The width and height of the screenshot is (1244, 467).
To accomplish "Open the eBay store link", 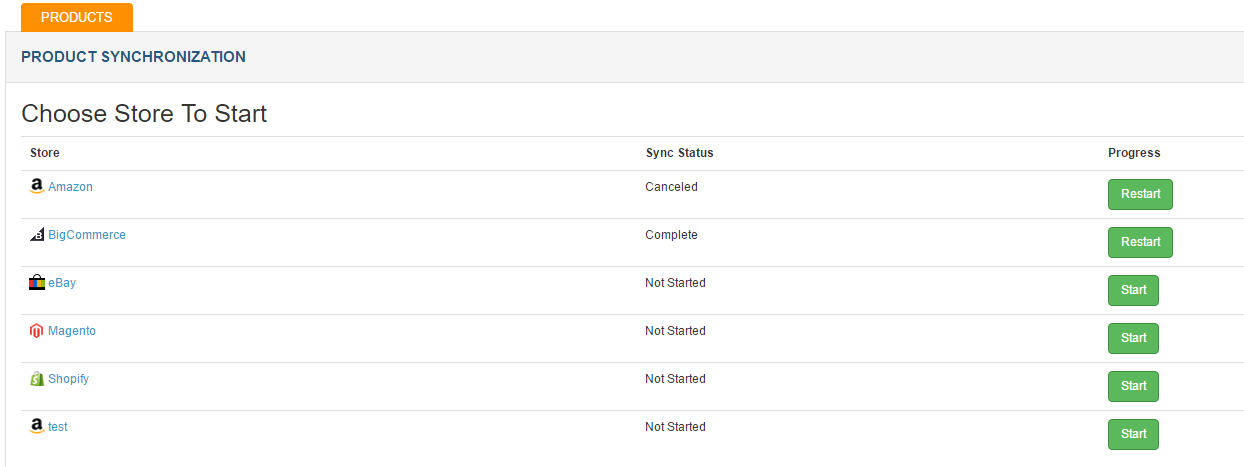I will coord(62,283).
